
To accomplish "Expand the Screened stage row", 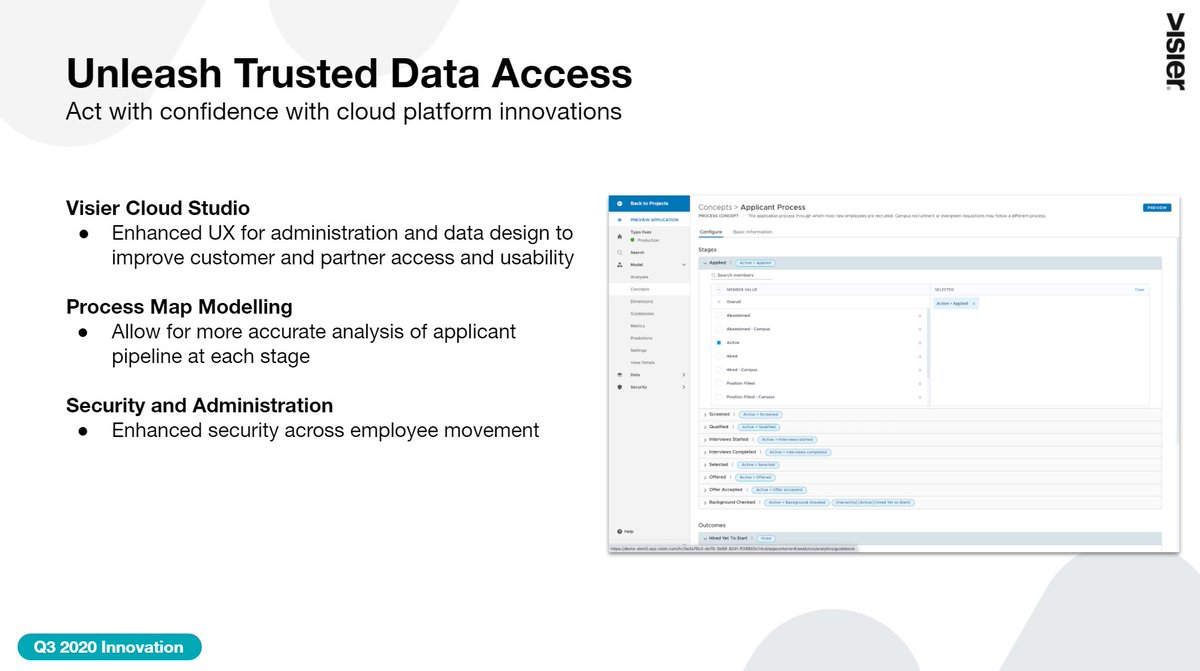I will [x=705, y=414].
